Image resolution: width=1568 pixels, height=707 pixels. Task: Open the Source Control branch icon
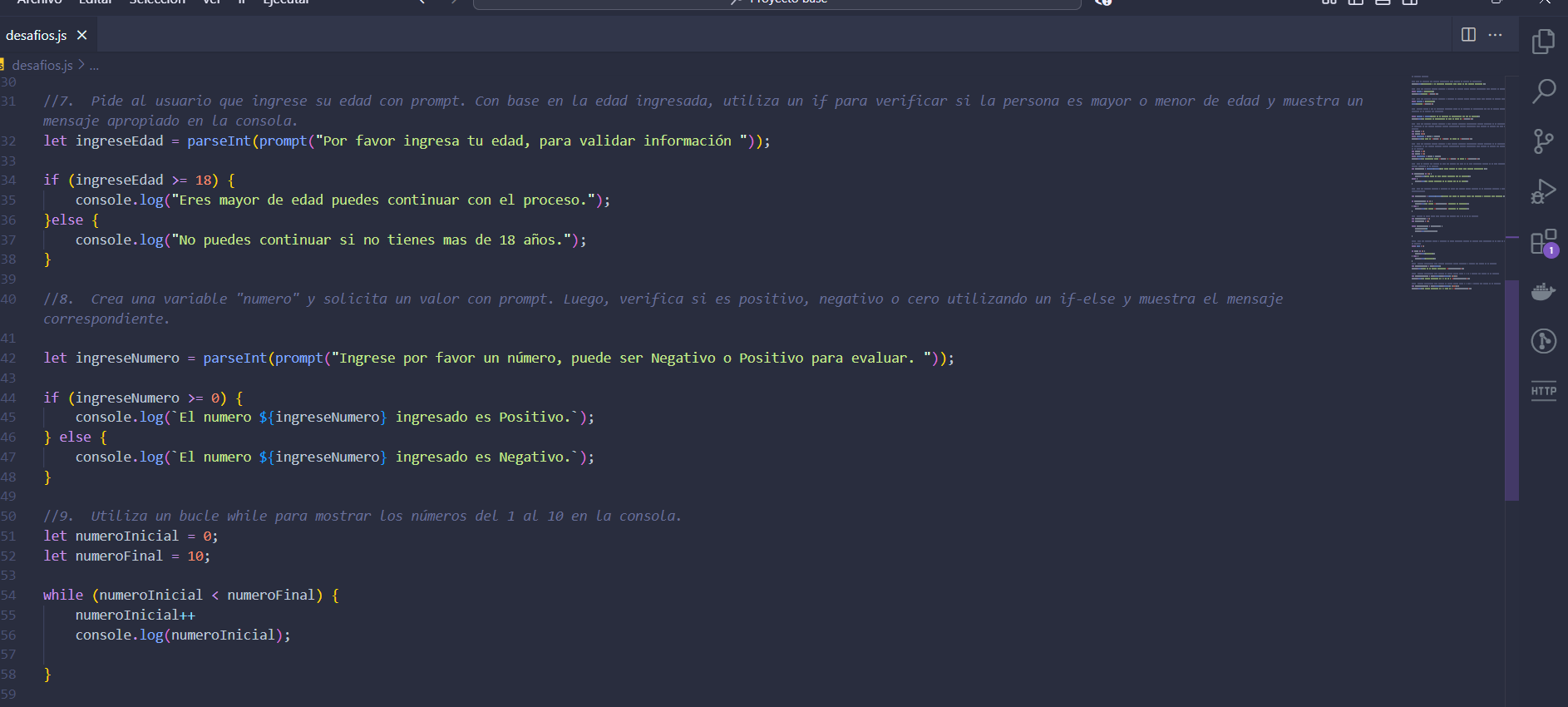(1544, 141)
